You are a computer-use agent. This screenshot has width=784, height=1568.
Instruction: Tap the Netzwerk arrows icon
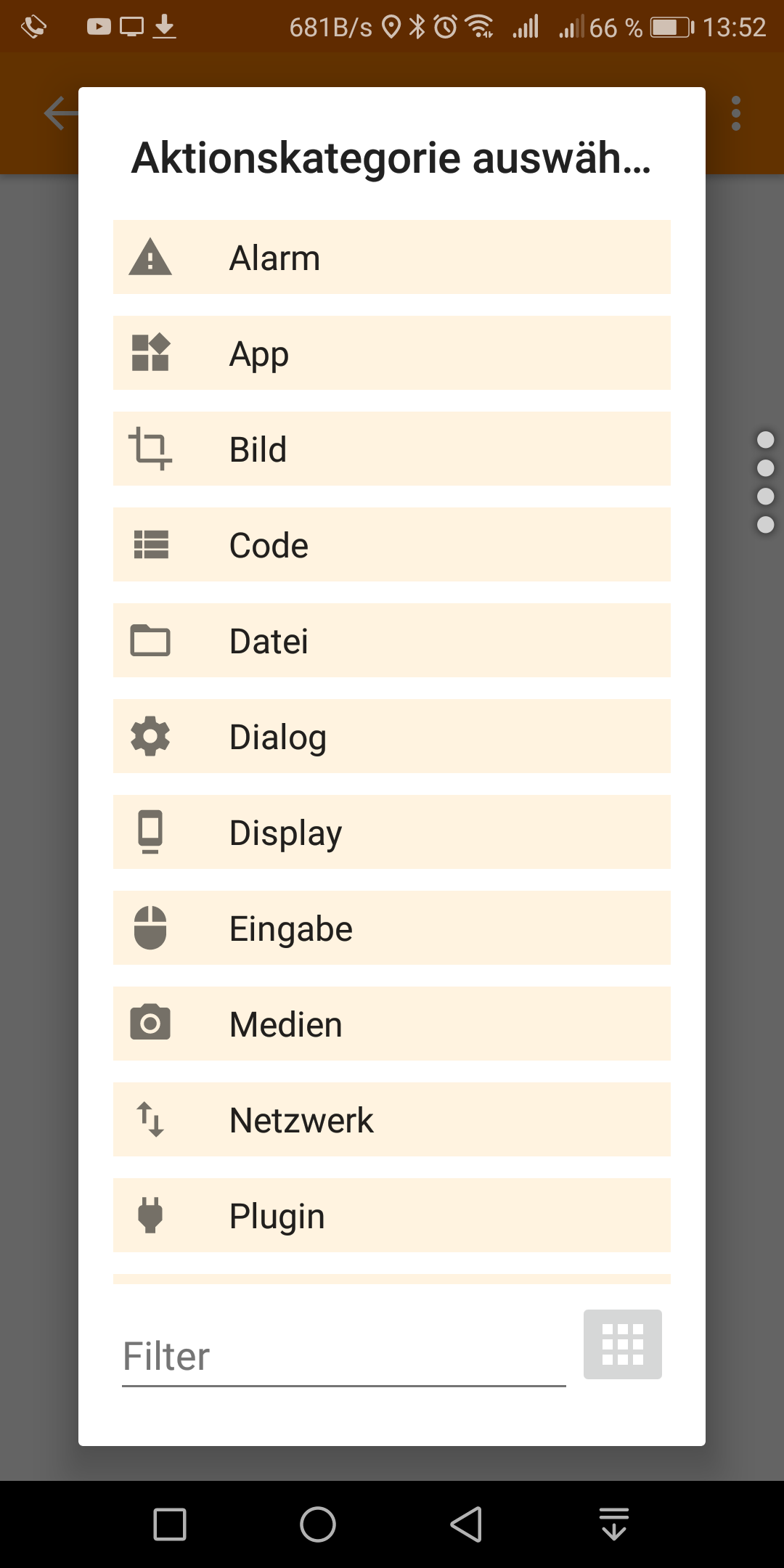150,1119
